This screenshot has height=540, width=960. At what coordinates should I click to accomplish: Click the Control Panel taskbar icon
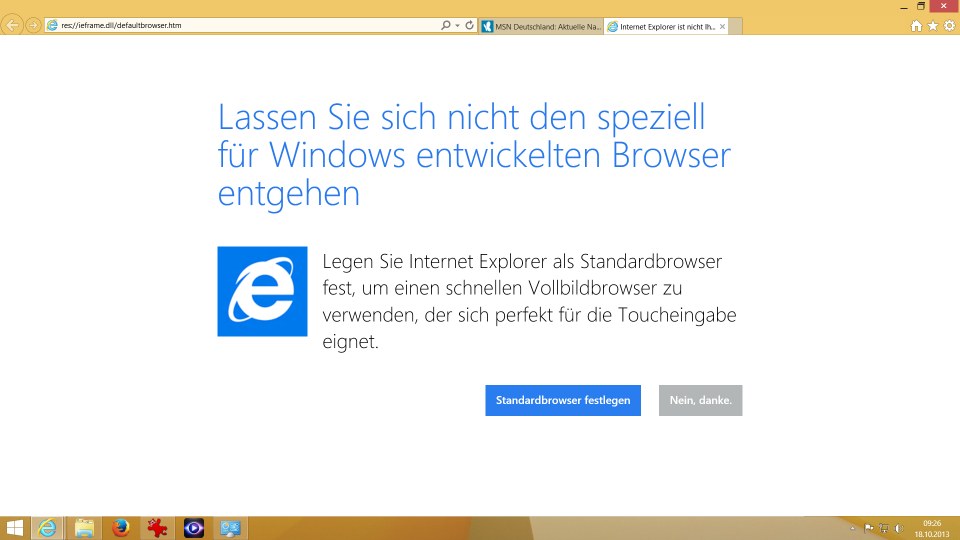230,528
